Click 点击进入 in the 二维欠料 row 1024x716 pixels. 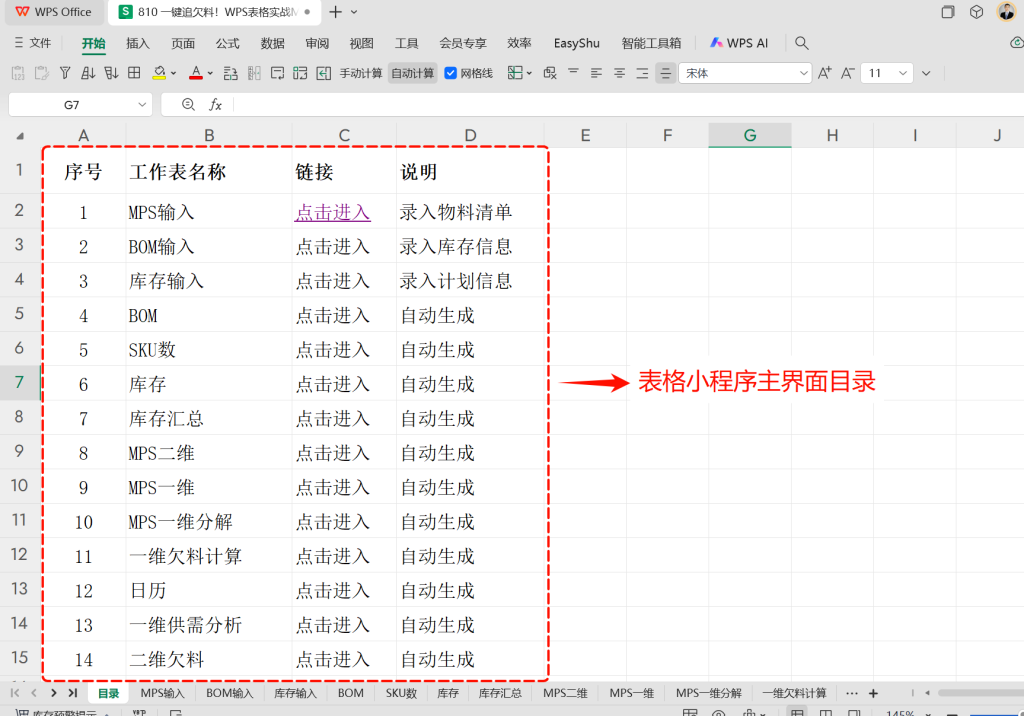(x=332, y=660)
